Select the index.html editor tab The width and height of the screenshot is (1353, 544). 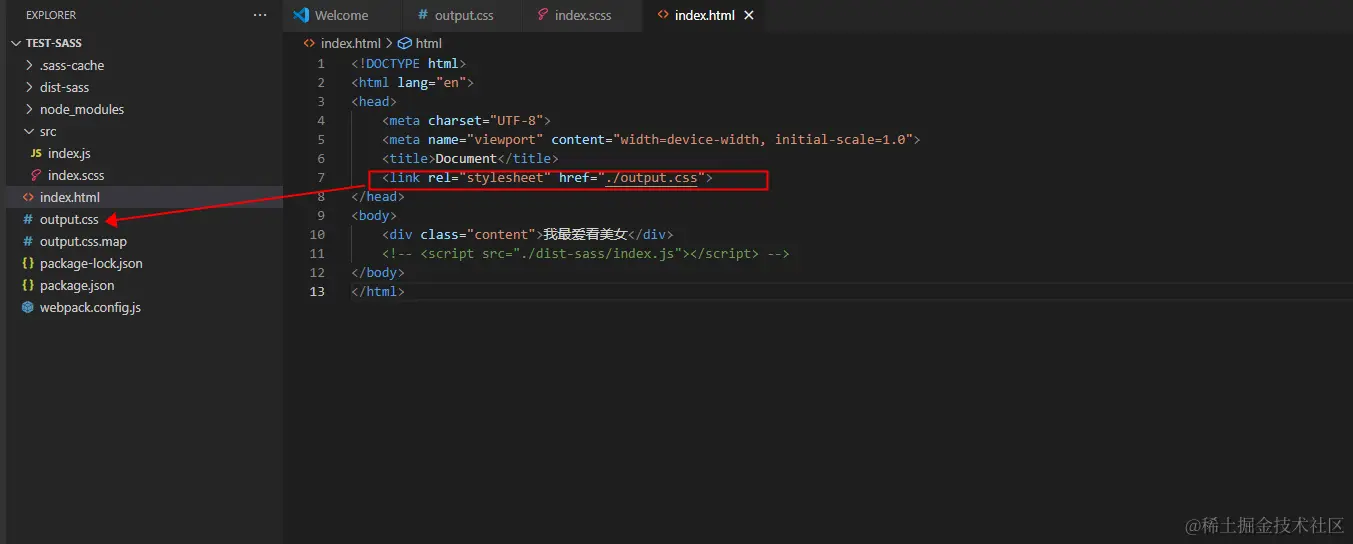click(x=705, y=15)
